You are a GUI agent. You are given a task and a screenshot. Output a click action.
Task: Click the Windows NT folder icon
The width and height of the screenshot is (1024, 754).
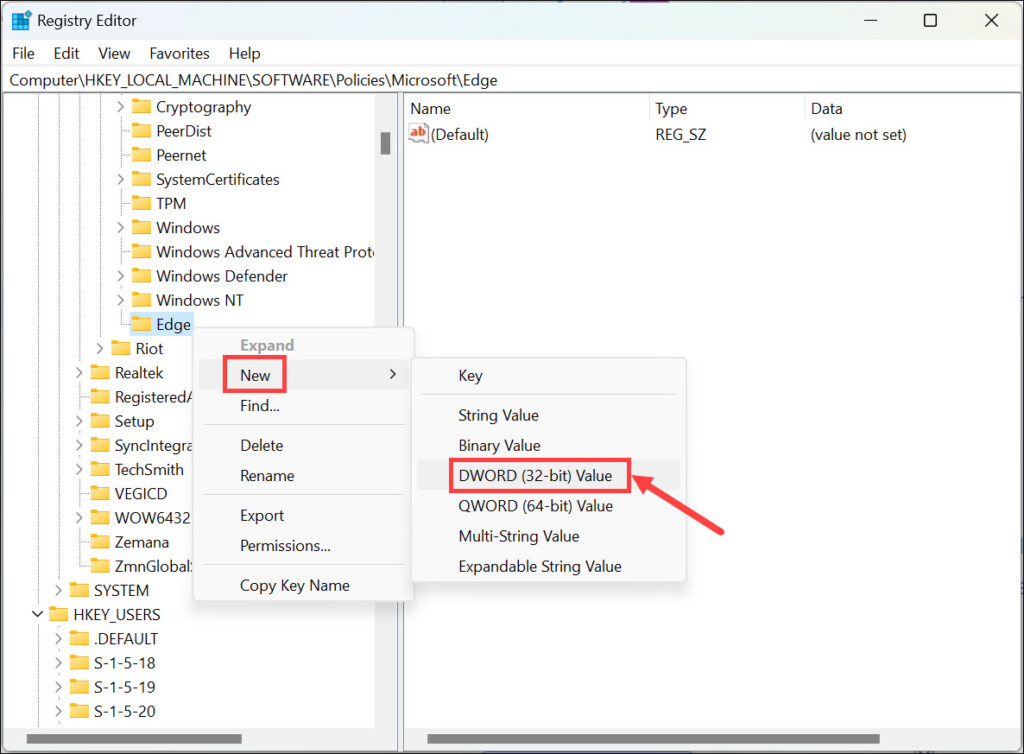point(141,300)
